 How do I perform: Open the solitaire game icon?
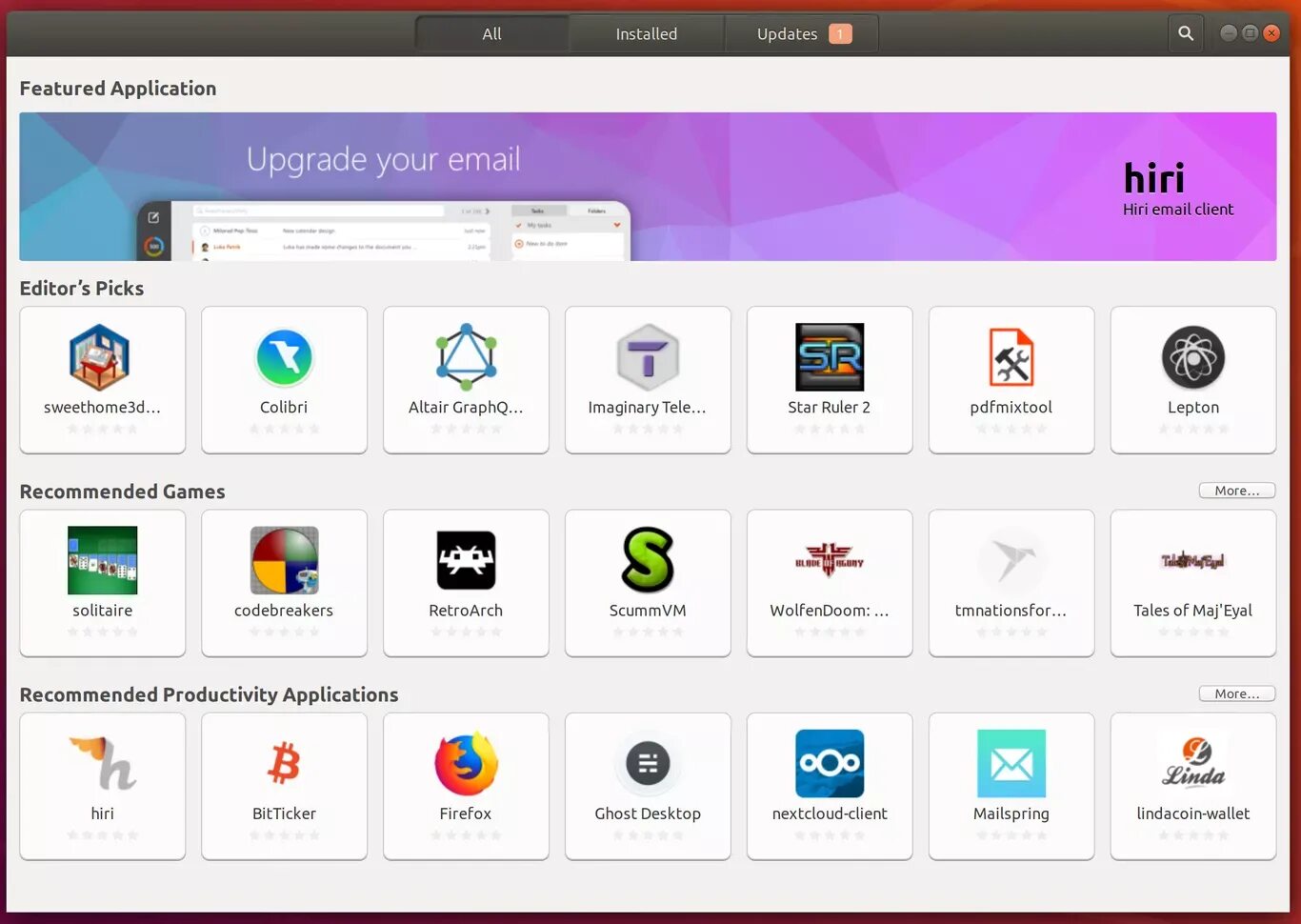point(102,560)
